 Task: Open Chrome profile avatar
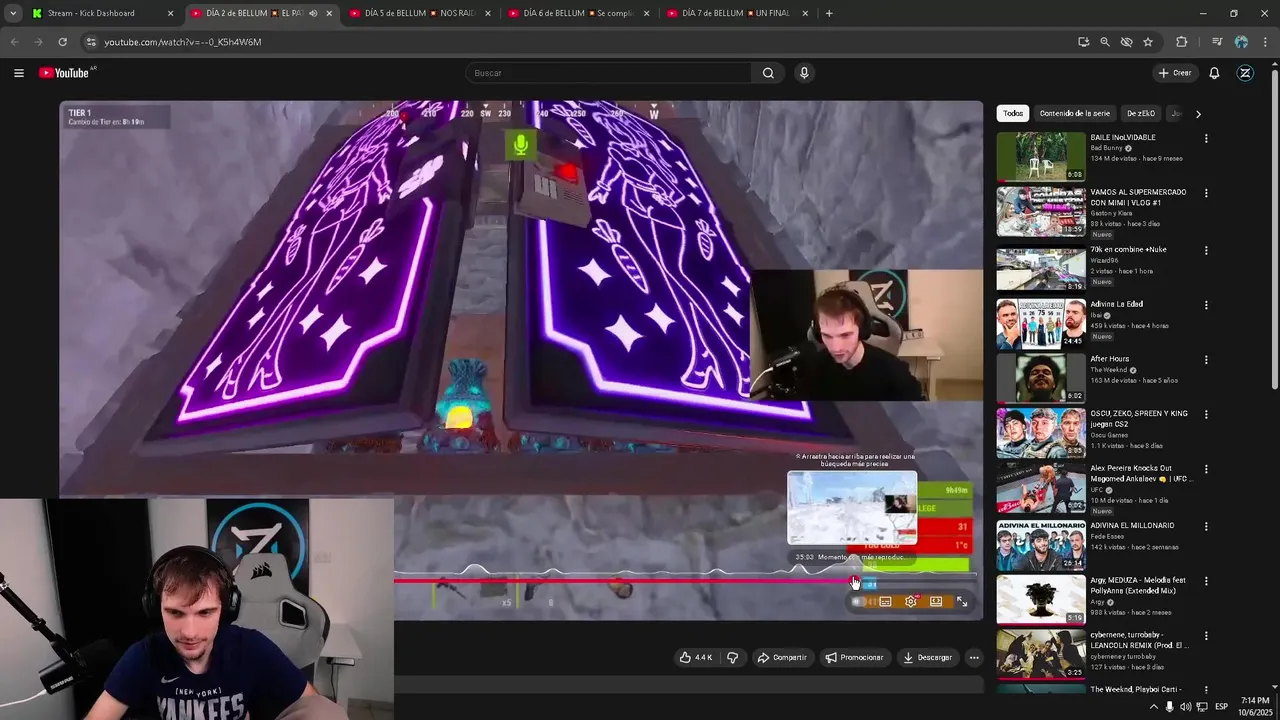[x=1241, y=42]
